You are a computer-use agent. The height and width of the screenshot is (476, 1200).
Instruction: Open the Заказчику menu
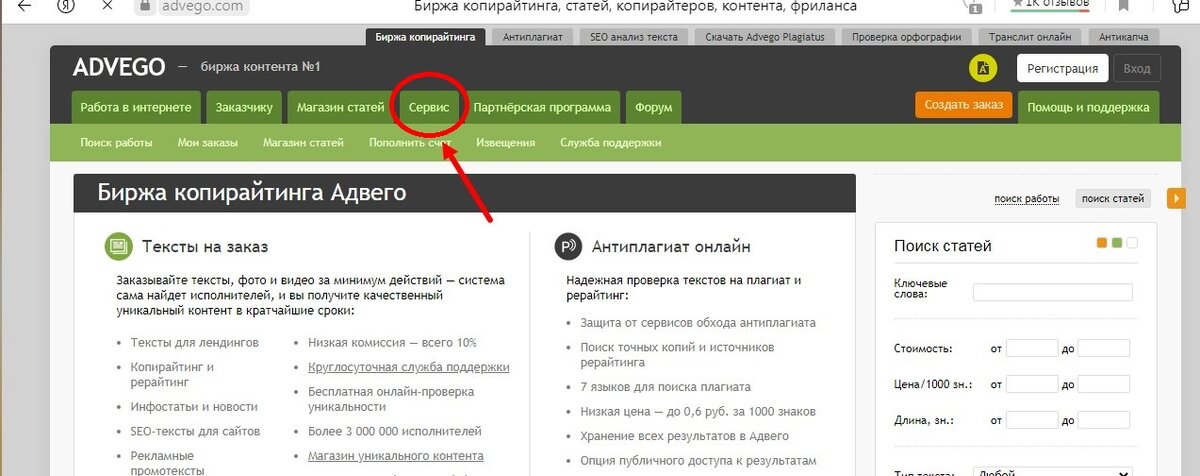(x=243, y=107)
